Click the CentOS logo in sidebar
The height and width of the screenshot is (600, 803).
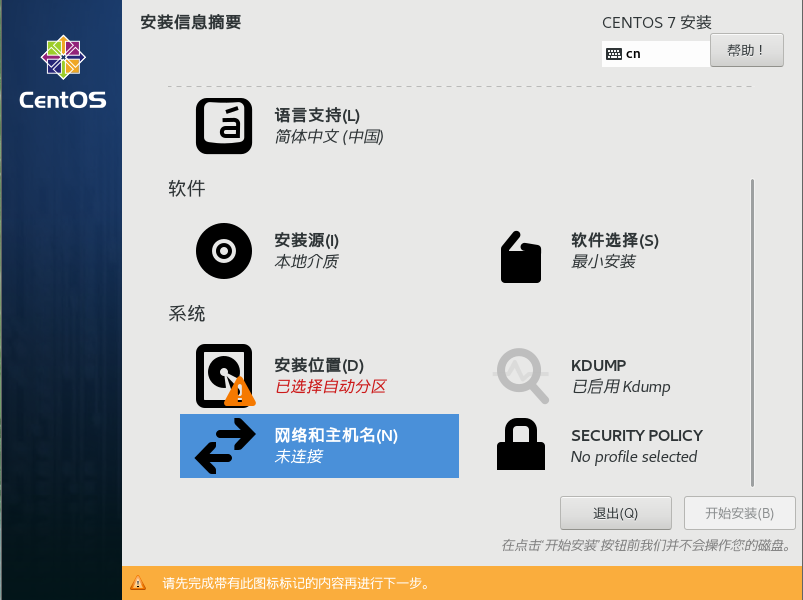[x=63, y=72]
